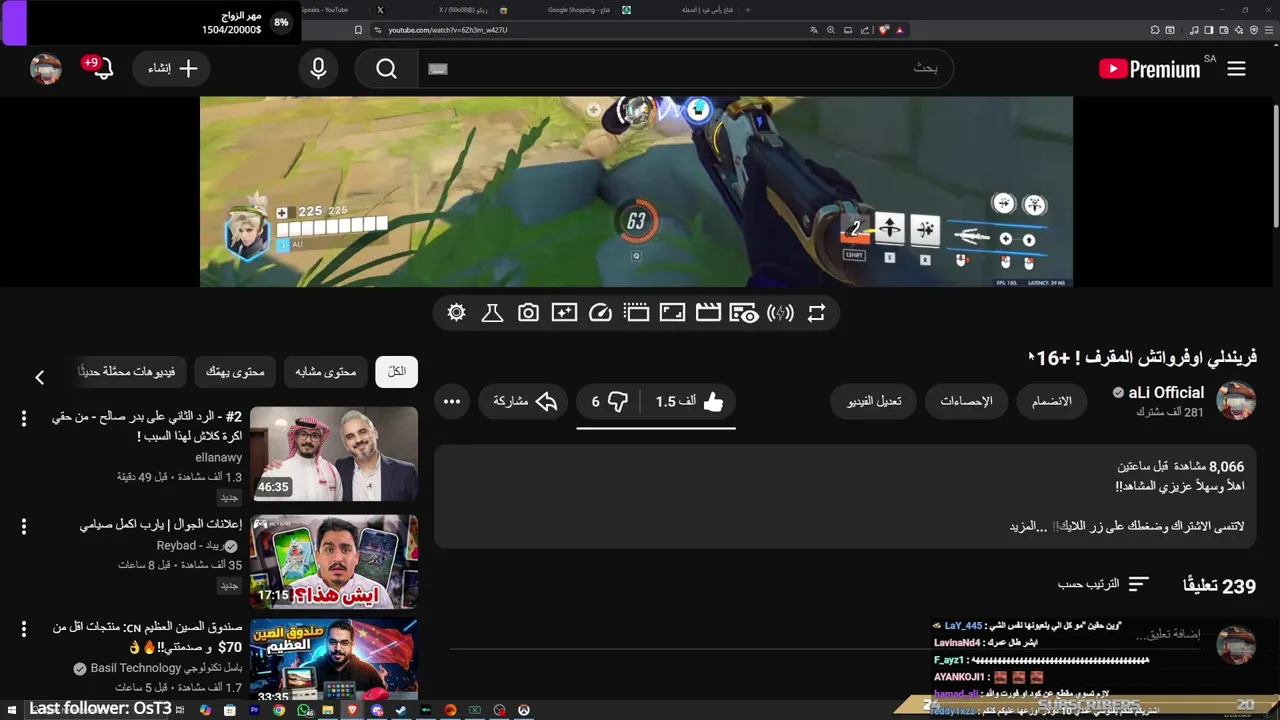Click the search magnifier button
The image size is (1280, 720).
pyautogui.click(x=387, y=68)
